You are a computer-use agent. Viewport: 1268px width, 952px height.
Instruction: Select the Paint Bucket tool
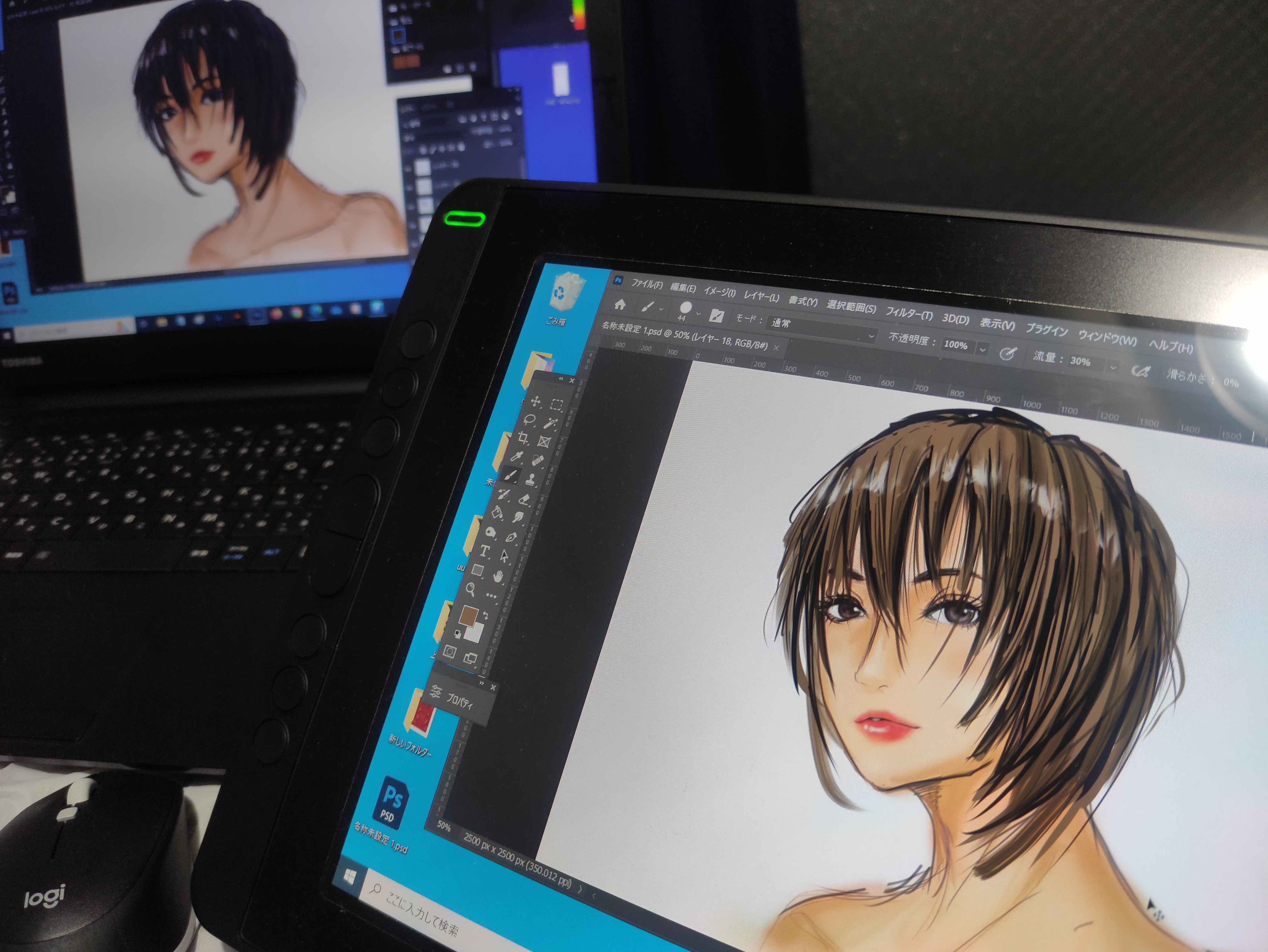497,512
